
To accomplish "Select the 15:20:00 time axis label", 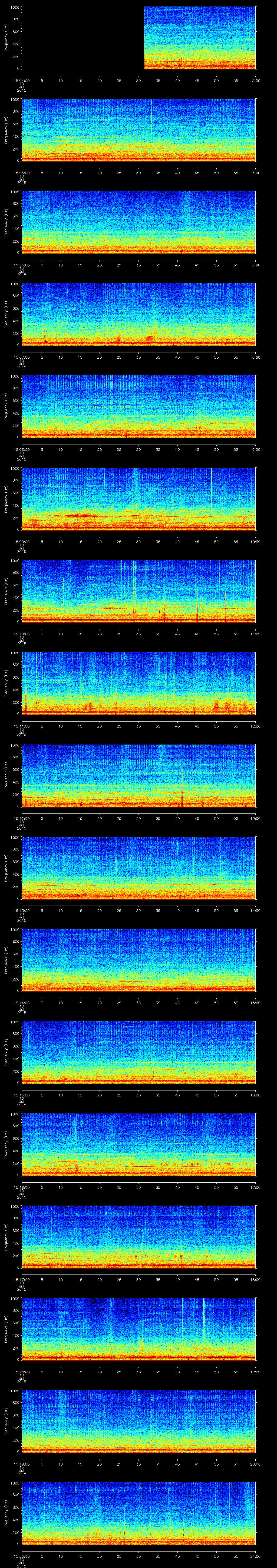I will pyautogui.click(x=21, y=1556).
